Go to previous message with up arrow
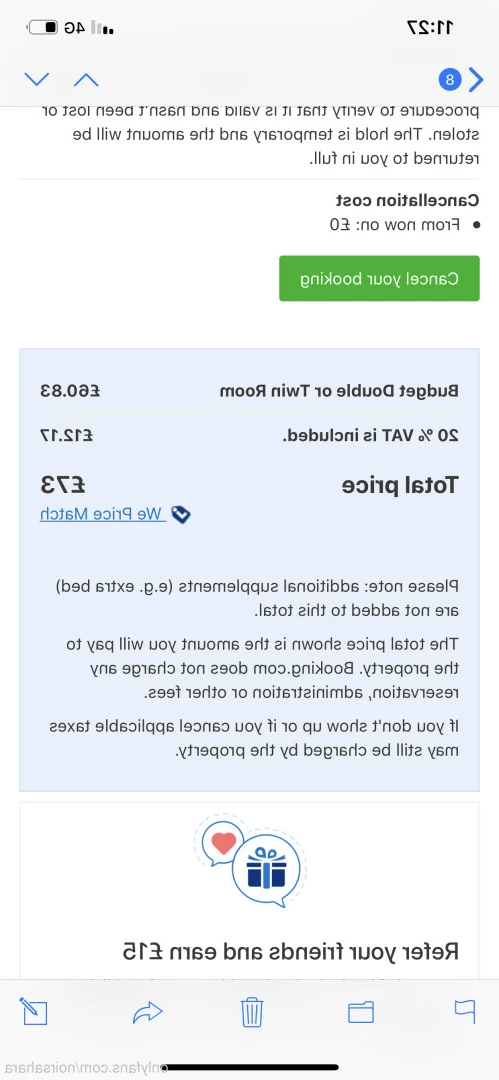The height and width of the screenshot is (1080, 499). [x=86, y=80]
